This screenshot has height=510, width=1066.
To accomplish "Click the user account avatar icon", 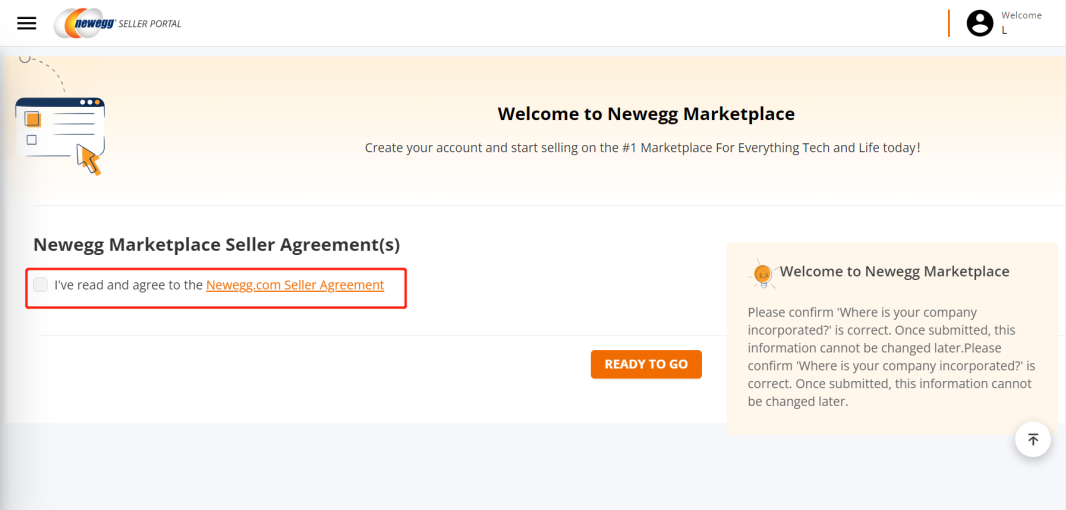I will [980, 23].
